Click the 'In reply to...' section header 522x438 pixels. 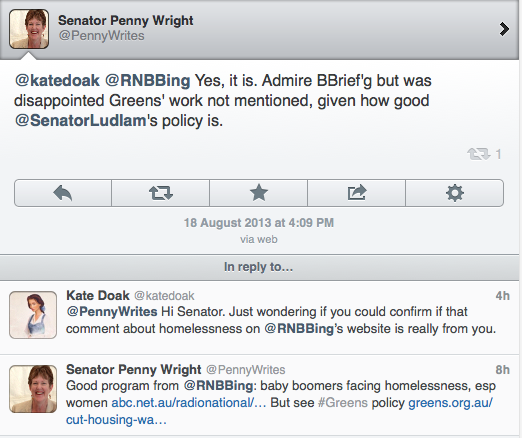259,267
